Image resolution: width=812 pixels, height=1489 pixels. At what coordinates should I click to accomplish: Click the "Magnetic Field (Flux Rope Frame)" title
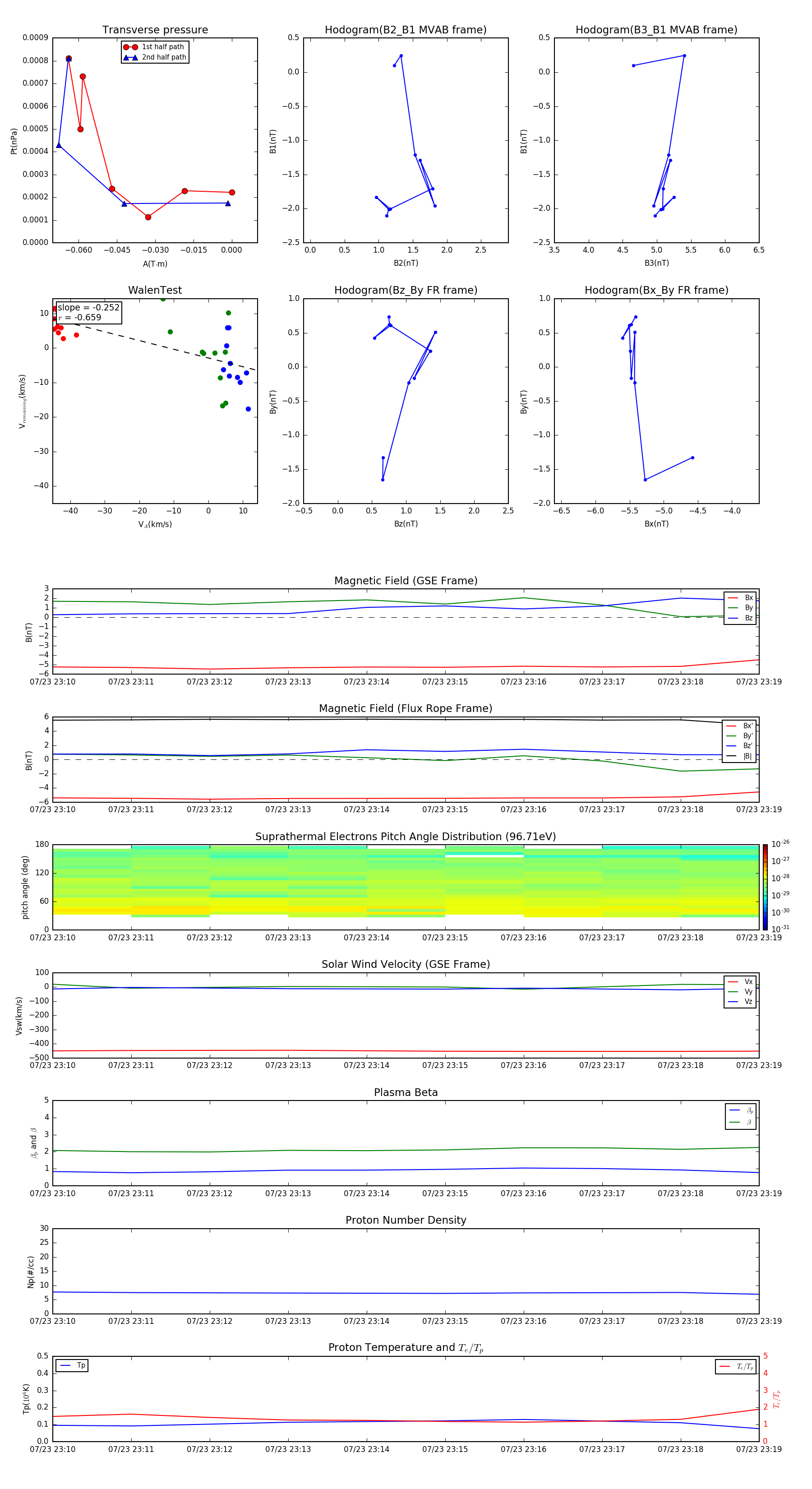(x=406, y=709)
